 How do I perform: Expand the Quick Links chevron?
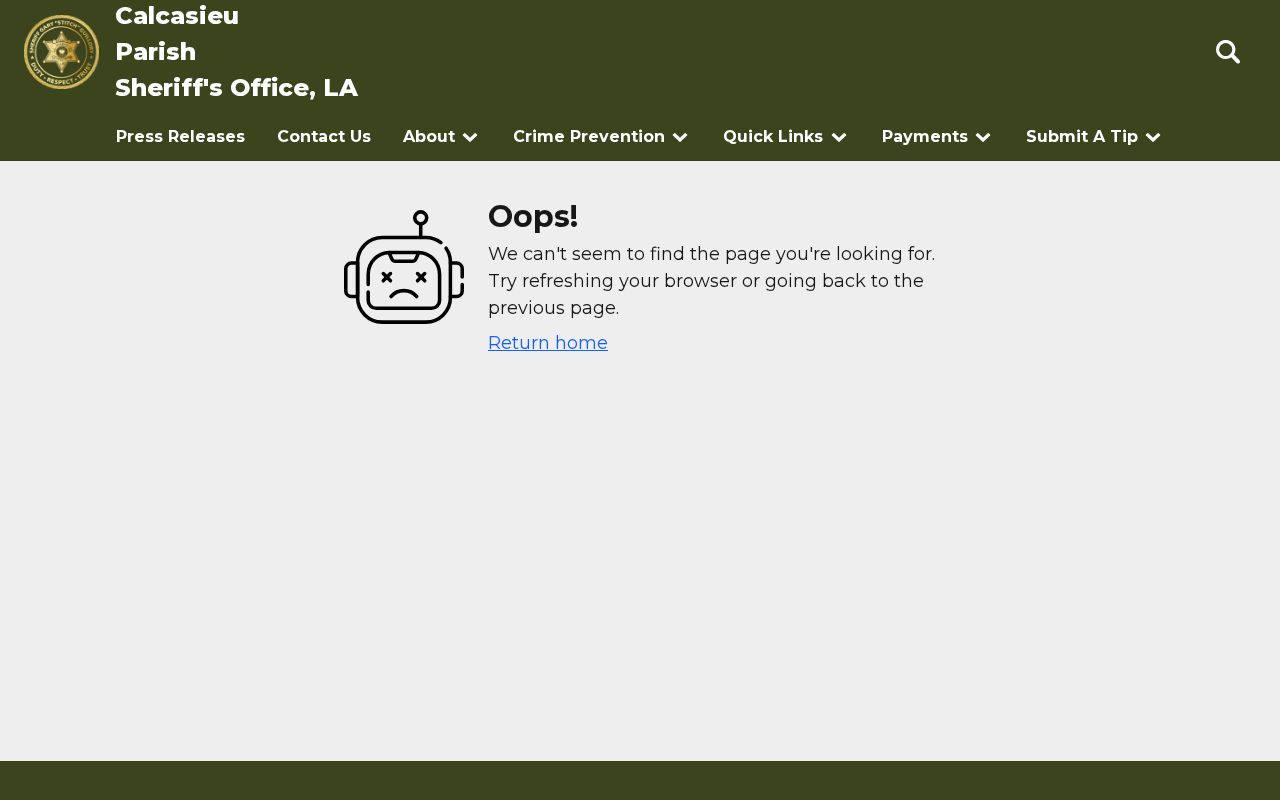(x=839, y=137)
